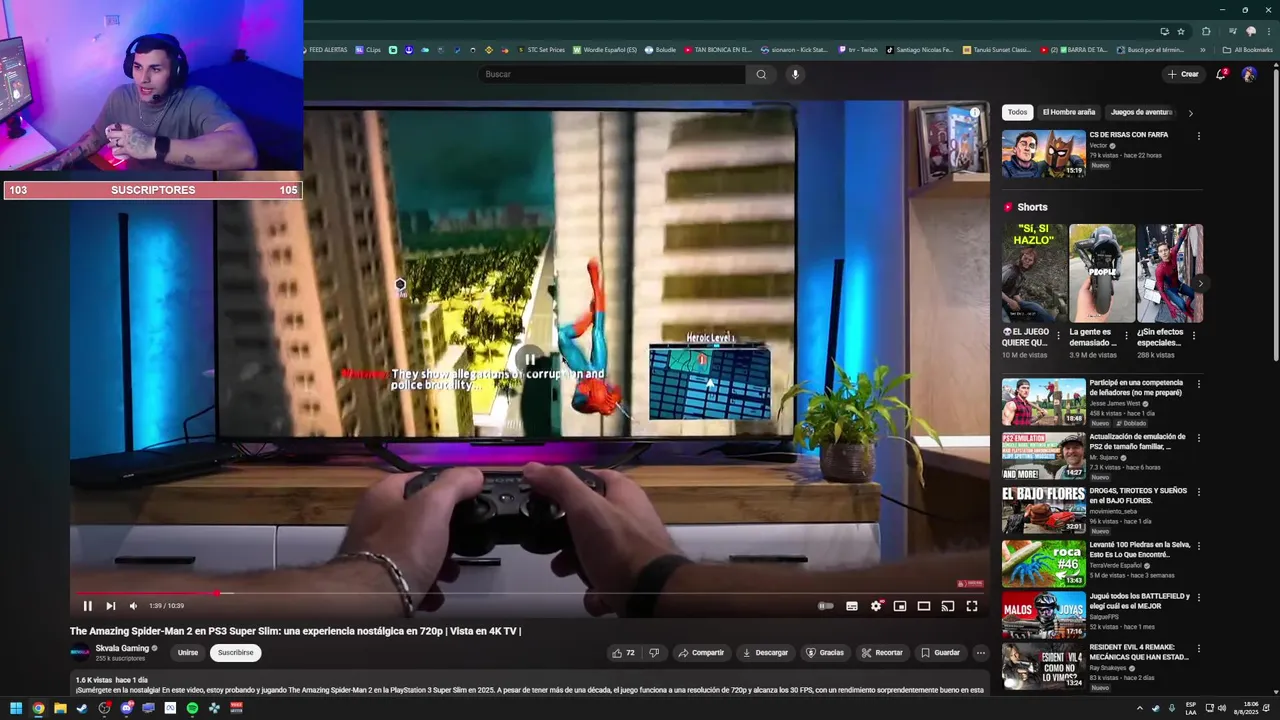Mute the video volume speaker icon
Viewport: 1280px width, 720px height.
pos(133,606)
